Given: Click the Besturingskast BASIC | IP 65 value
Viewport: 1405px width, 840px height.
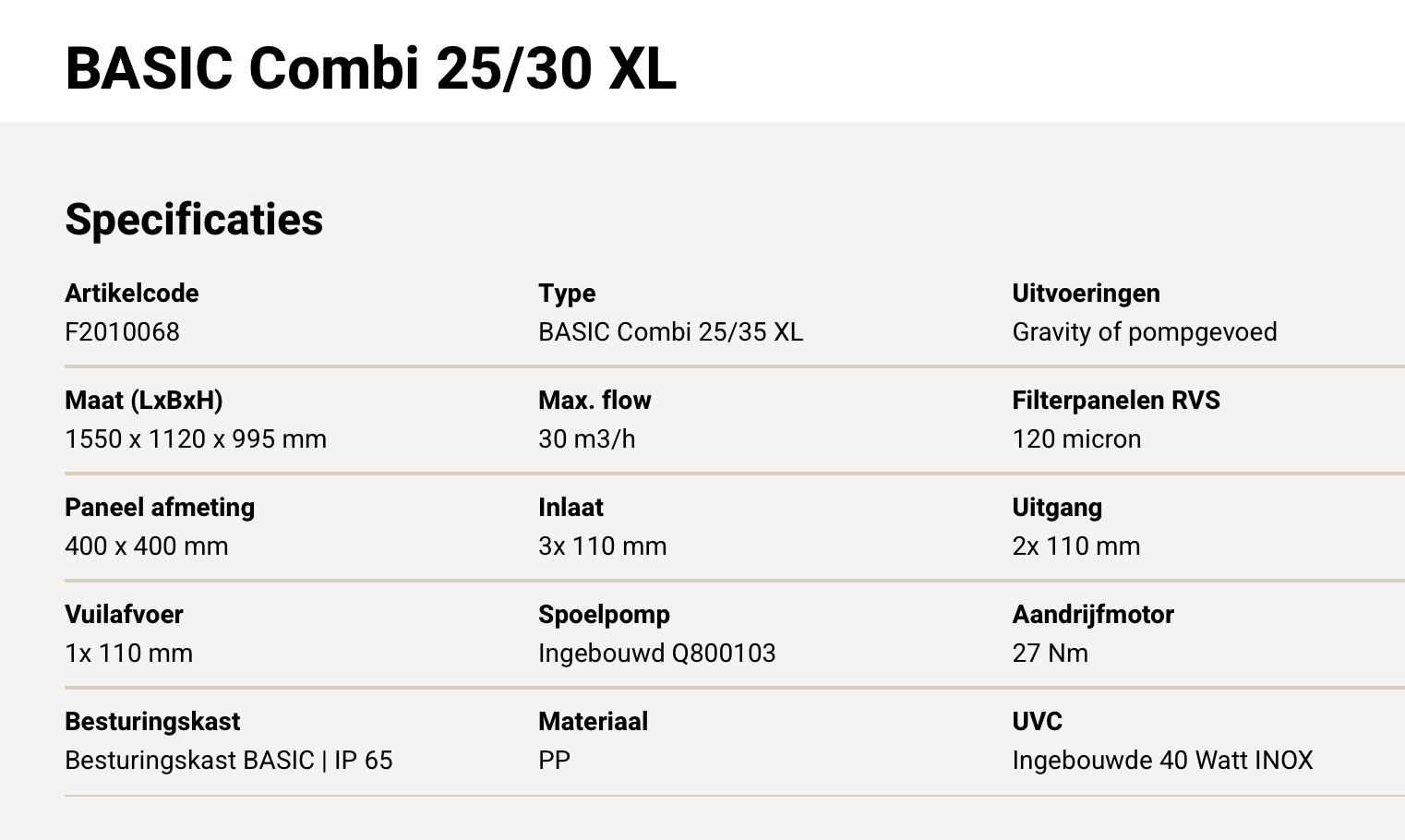Looking at the screenshot, I should tap(228, 761).
